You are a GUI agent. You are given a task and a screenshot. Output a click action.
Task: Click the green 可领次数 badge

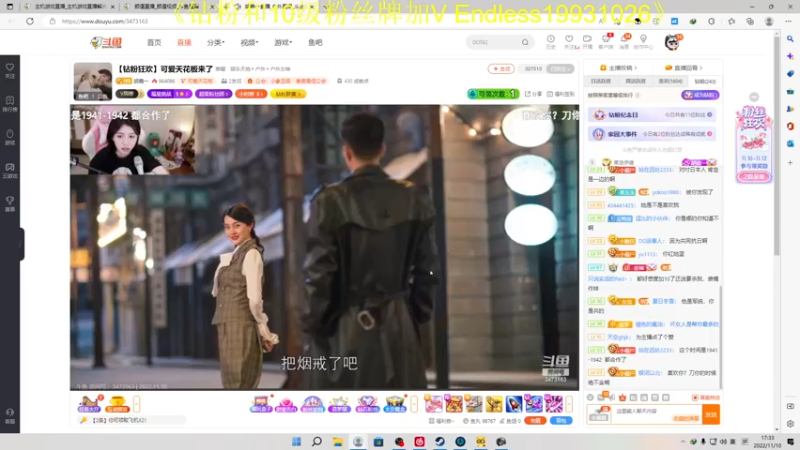point(493,94)
